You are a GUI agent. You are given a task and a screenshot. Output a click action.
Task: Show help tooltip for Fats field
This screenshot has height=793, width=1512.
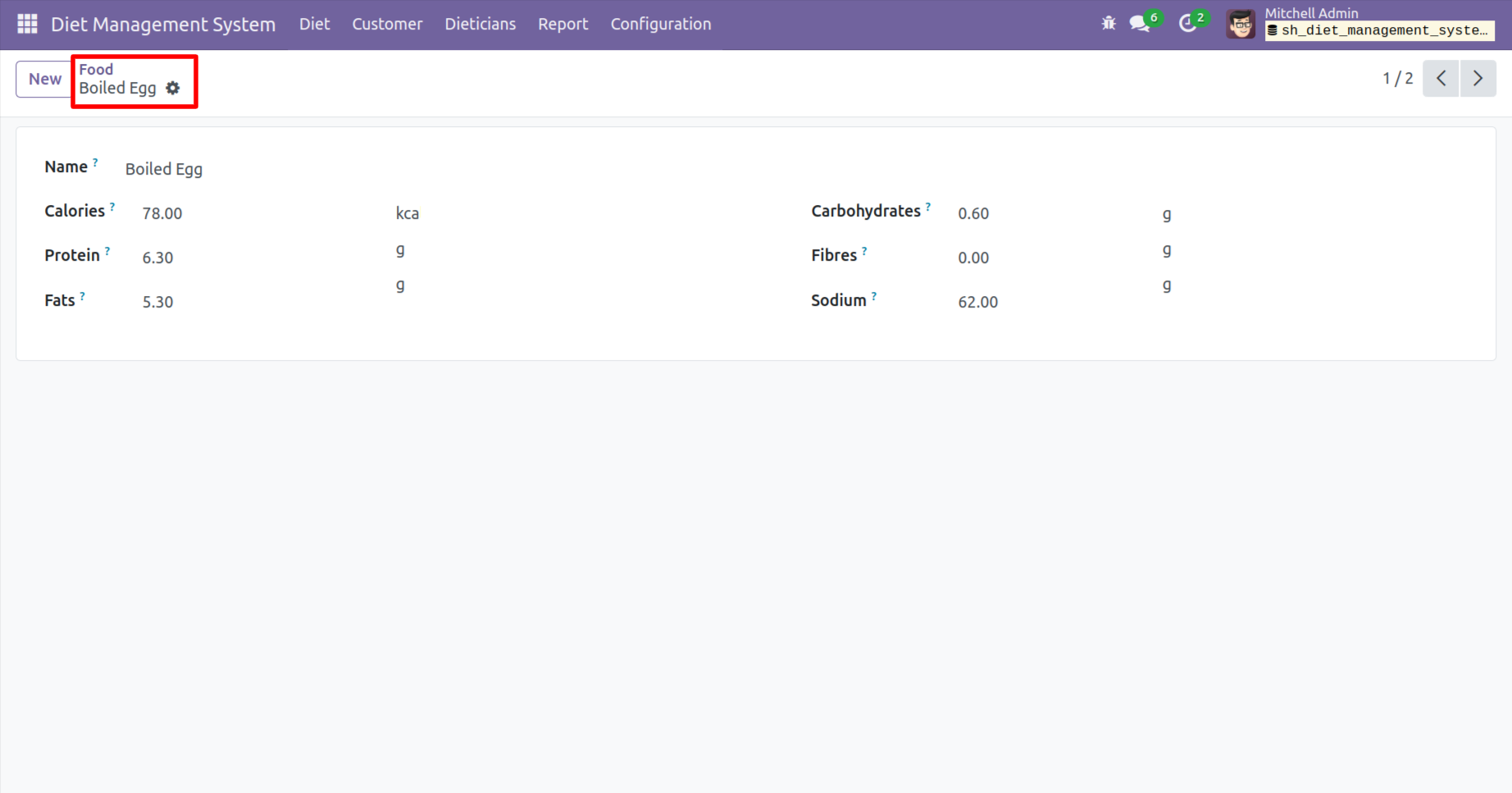pyautogui.click(x=82, y=296)
